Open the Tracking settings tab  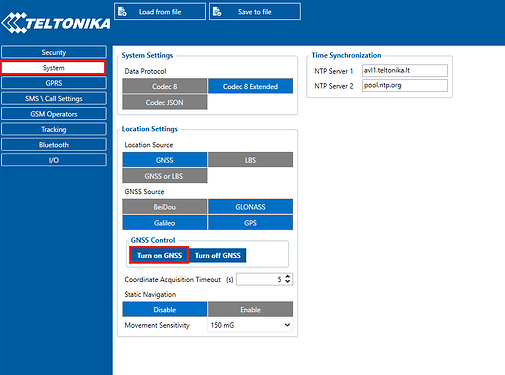coord(54,129)
